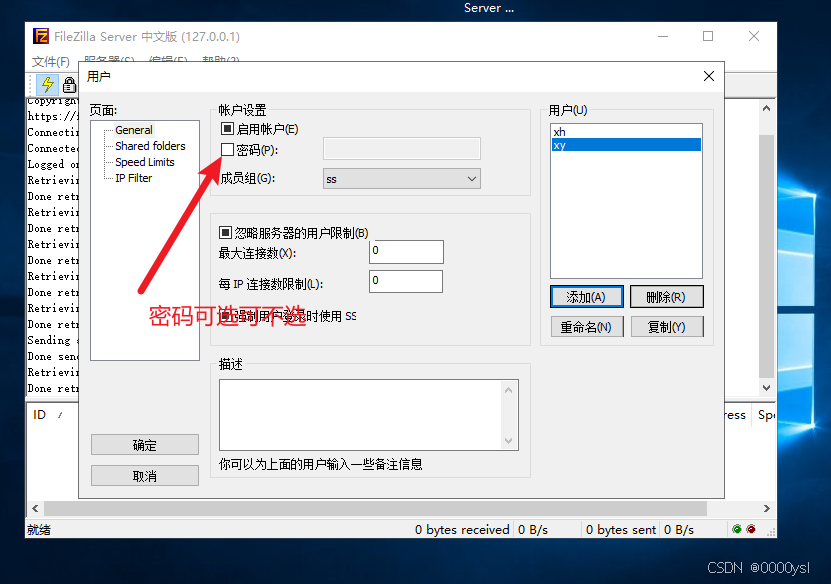831x584 pixels.
Task: Click the 删除(R) delete user button
Action: [x=666, y=297]
